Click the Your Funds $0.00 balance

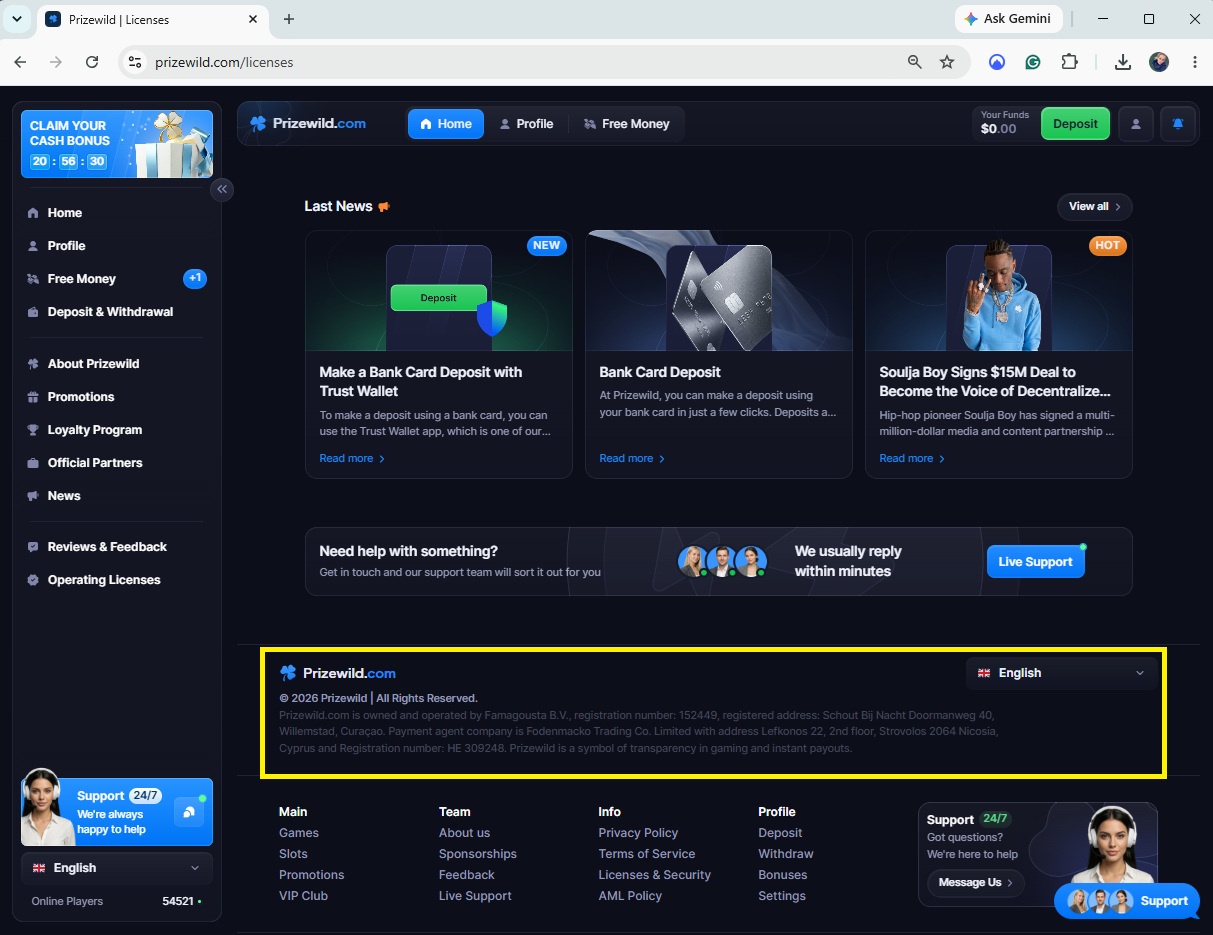point(1004,124)
